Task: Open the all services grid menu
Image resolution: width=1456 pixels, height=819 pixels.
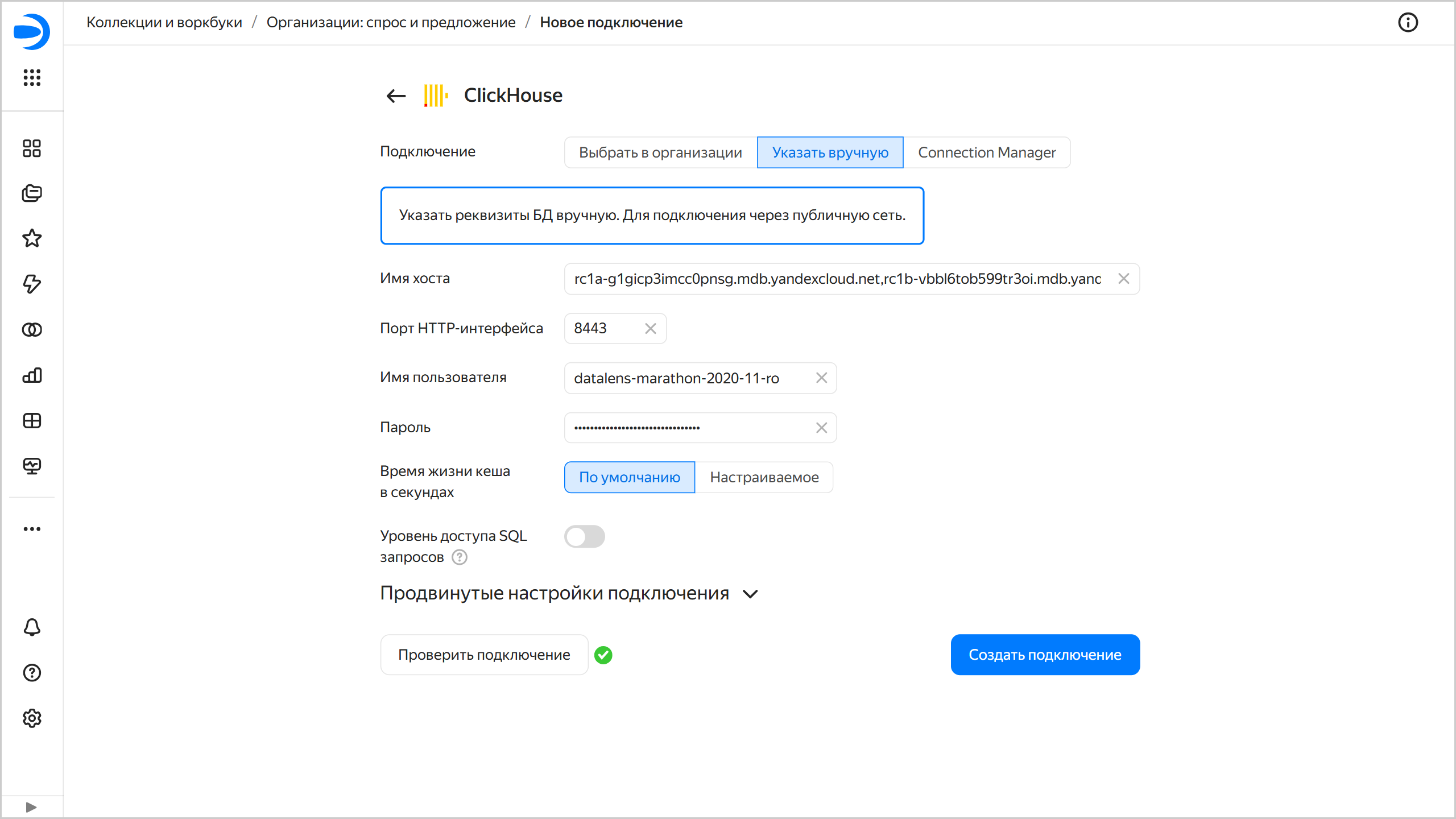Action: click(x=32, y=77)
